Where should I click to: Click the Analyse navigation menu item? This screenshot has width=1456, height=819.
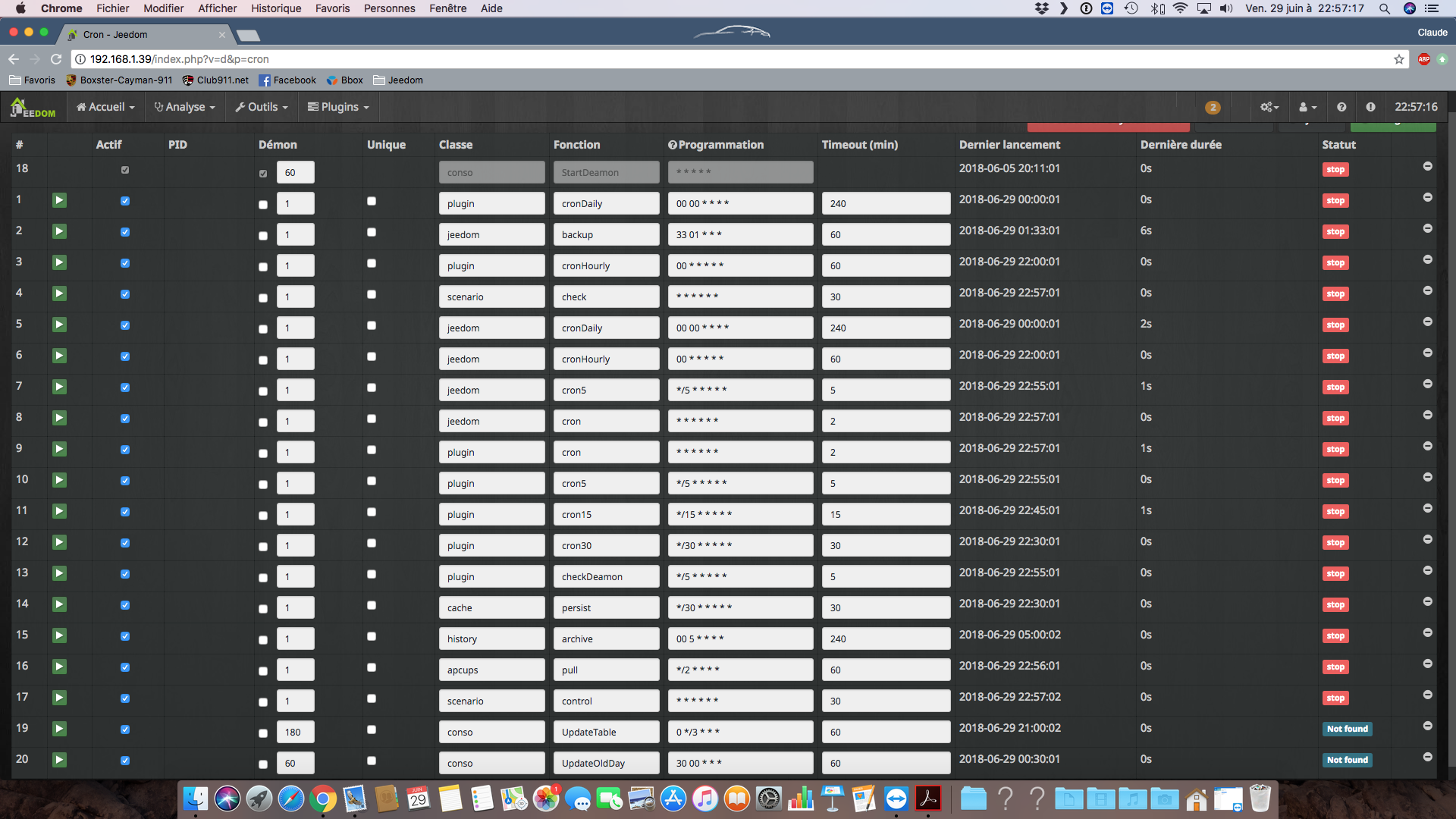coord(183,106)
